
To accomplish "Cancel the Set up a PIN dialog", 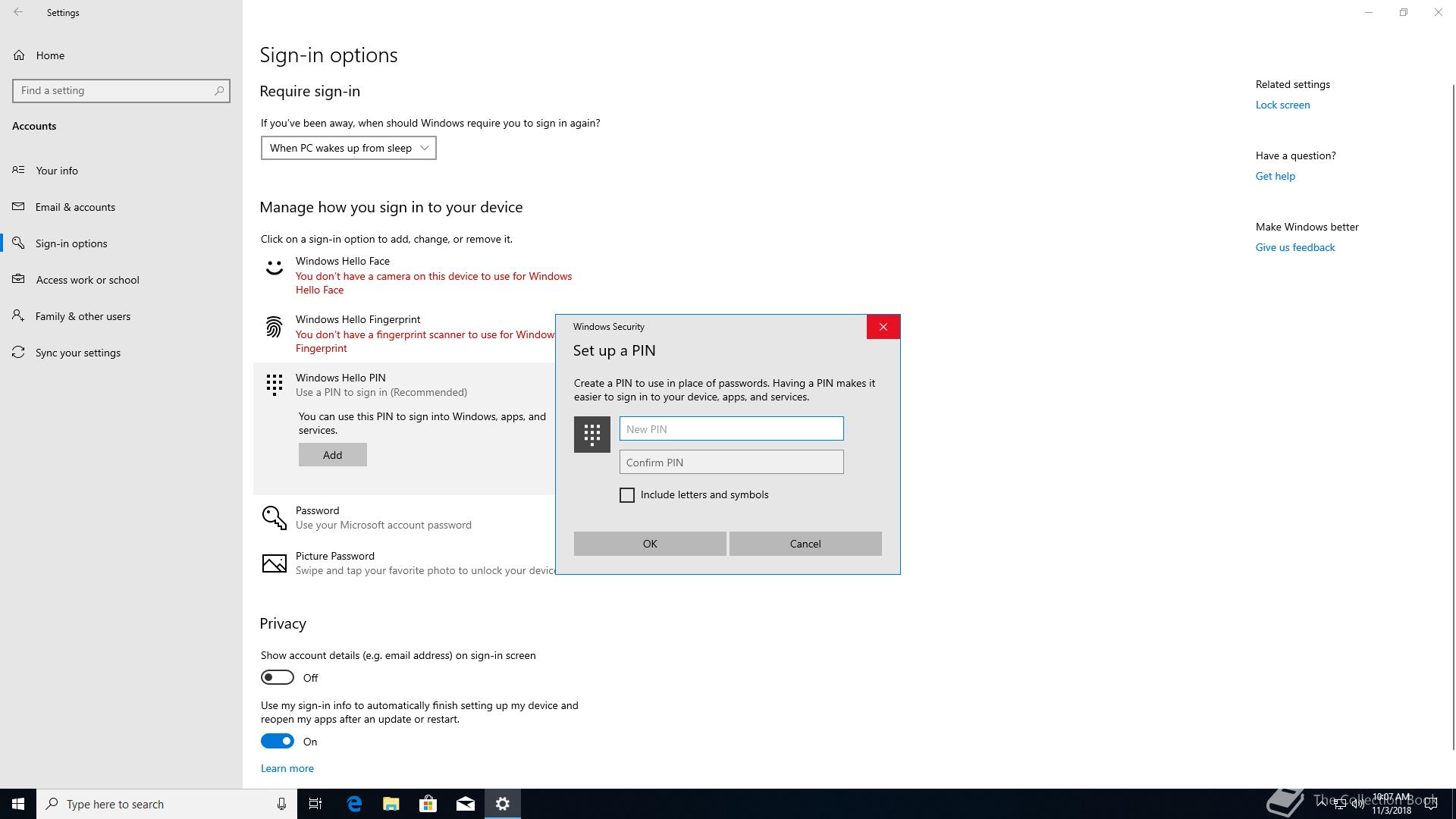I will click(805, 544).
